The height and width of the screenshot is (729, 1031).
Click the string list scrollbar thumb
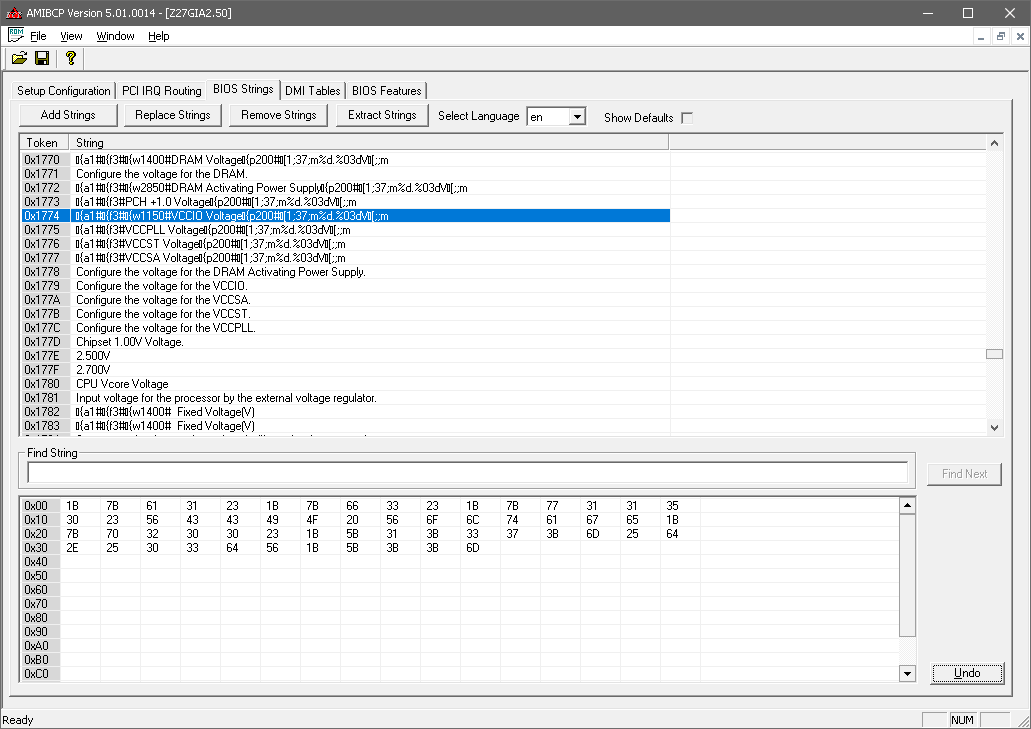tap(994, 354)
